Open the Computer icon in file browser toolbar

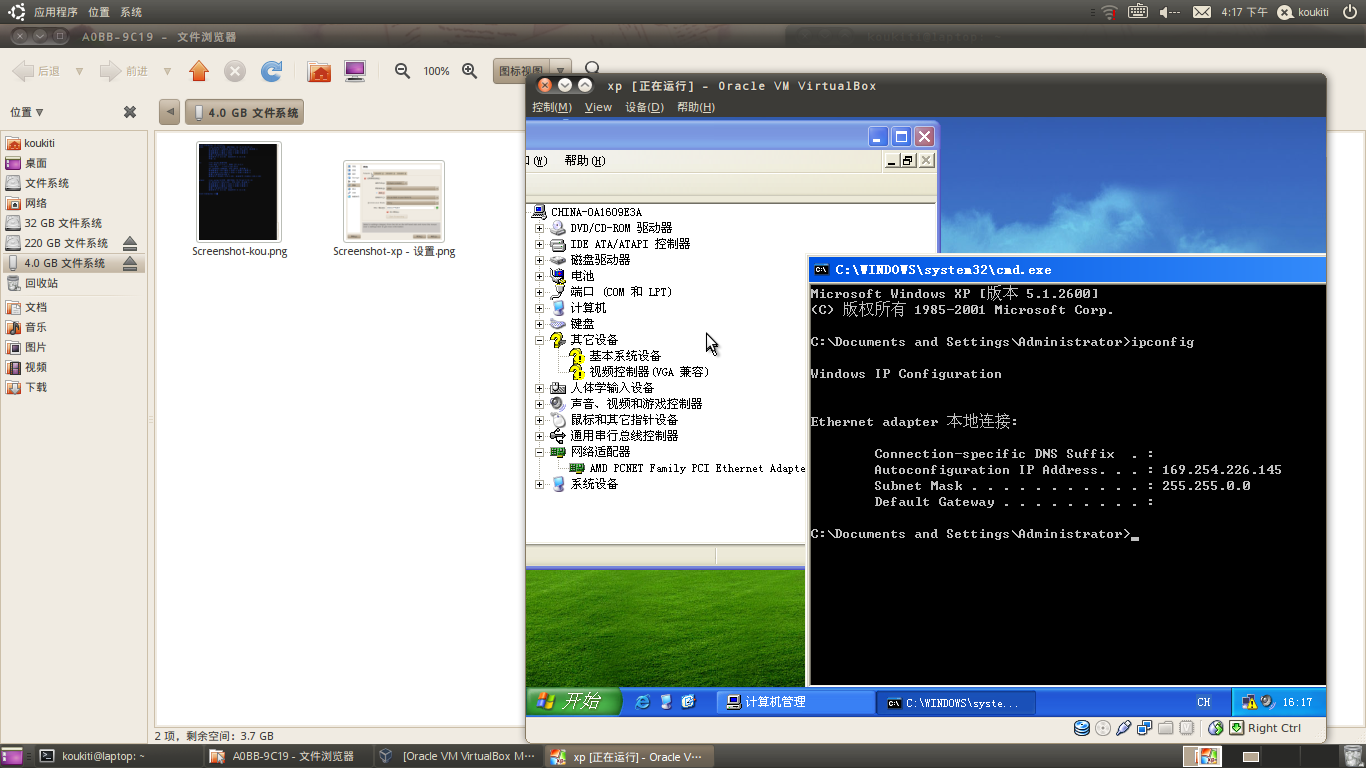tap(354, 71)
